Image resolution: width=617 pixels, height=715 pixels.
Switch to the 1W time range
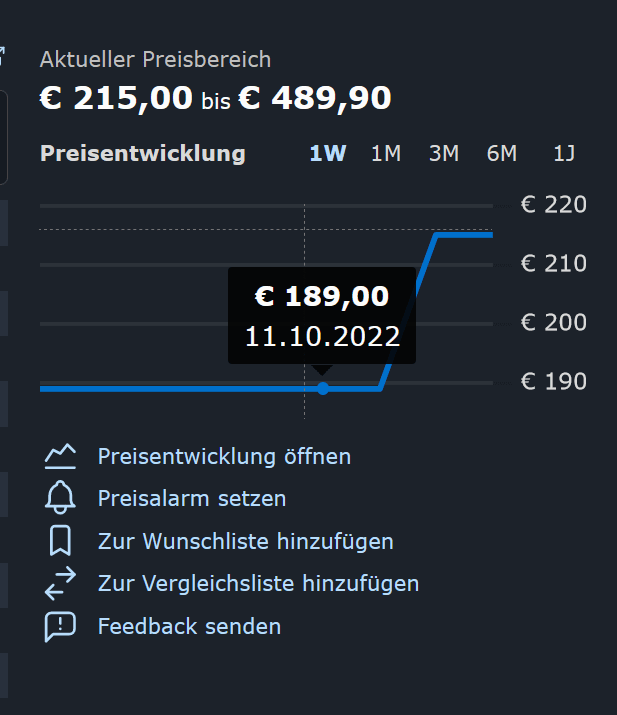tap(328, 154)
